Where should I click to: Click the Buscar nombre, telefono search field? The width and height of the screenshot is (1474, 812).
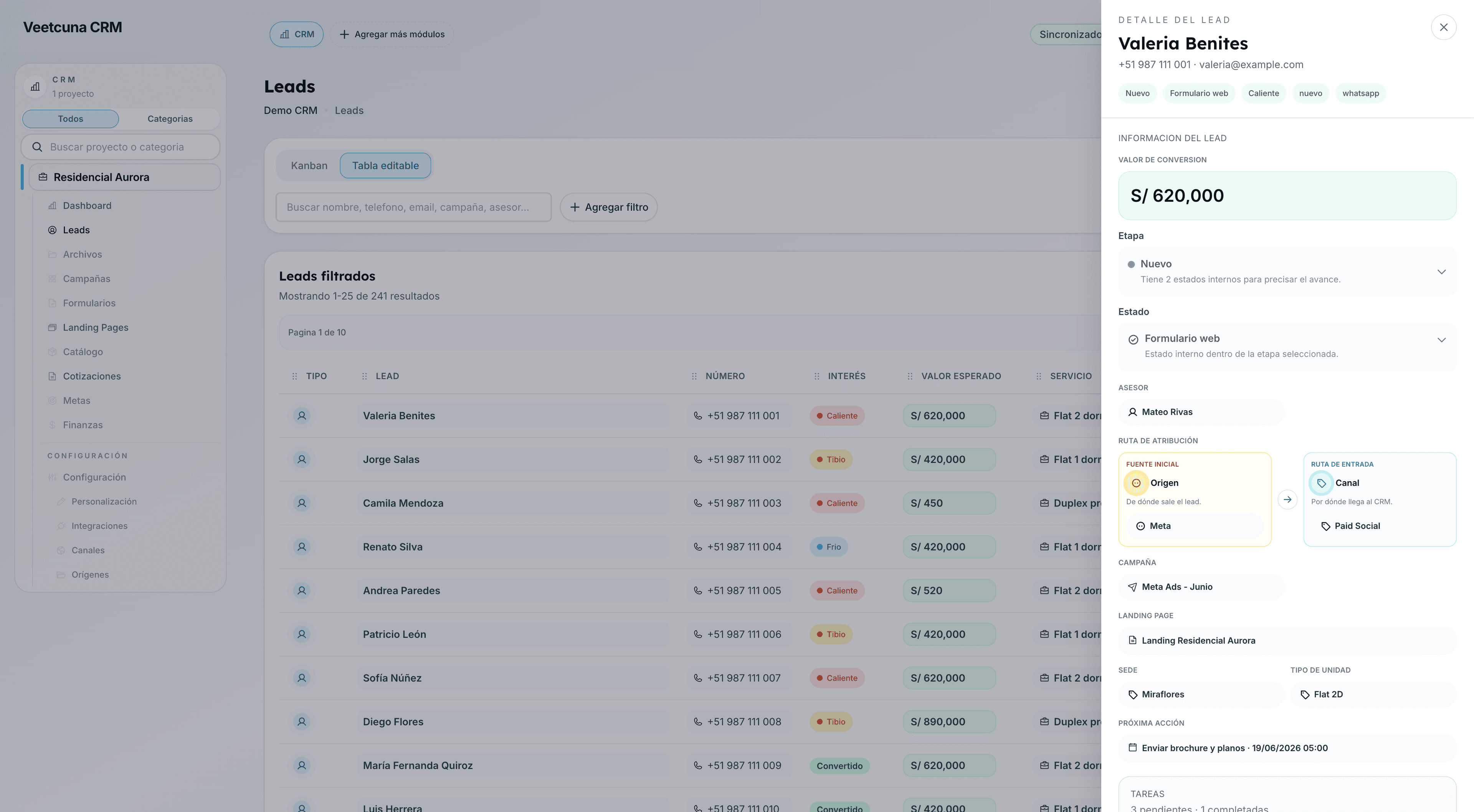tap(413, 207)
